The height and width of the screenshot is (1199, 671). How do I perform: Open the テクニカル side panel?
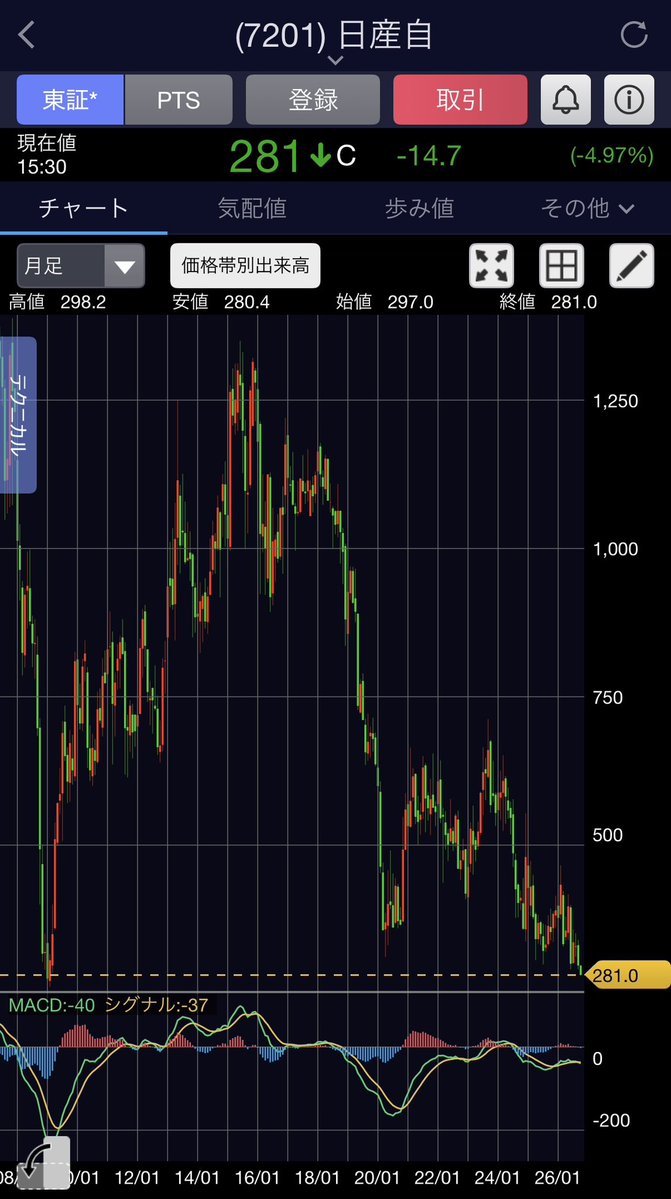[18, 414]
